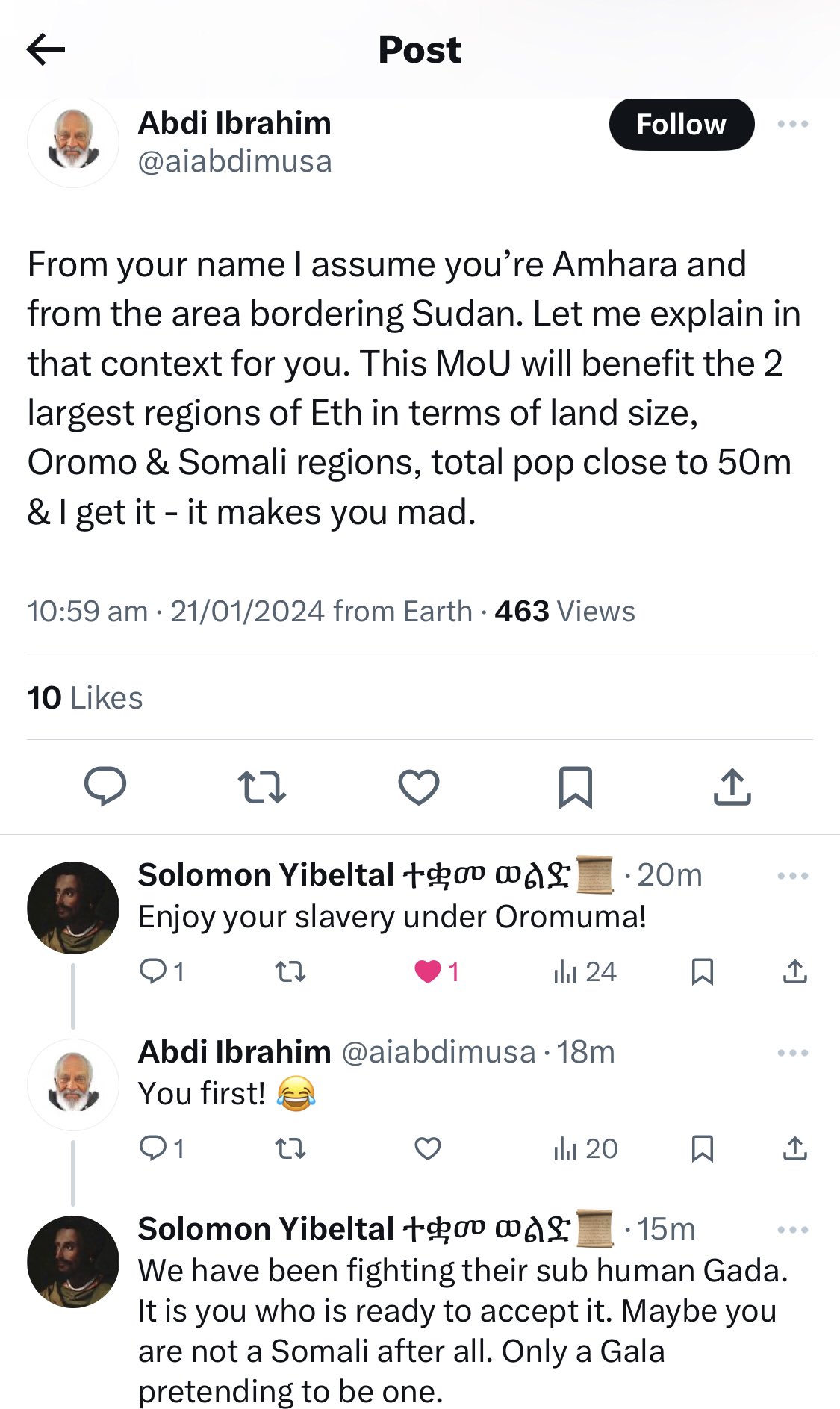The width and height of the screenshot is (840, 1409).
Task: Share the main post
Action: pyautogui.click(x=732, y=787)
